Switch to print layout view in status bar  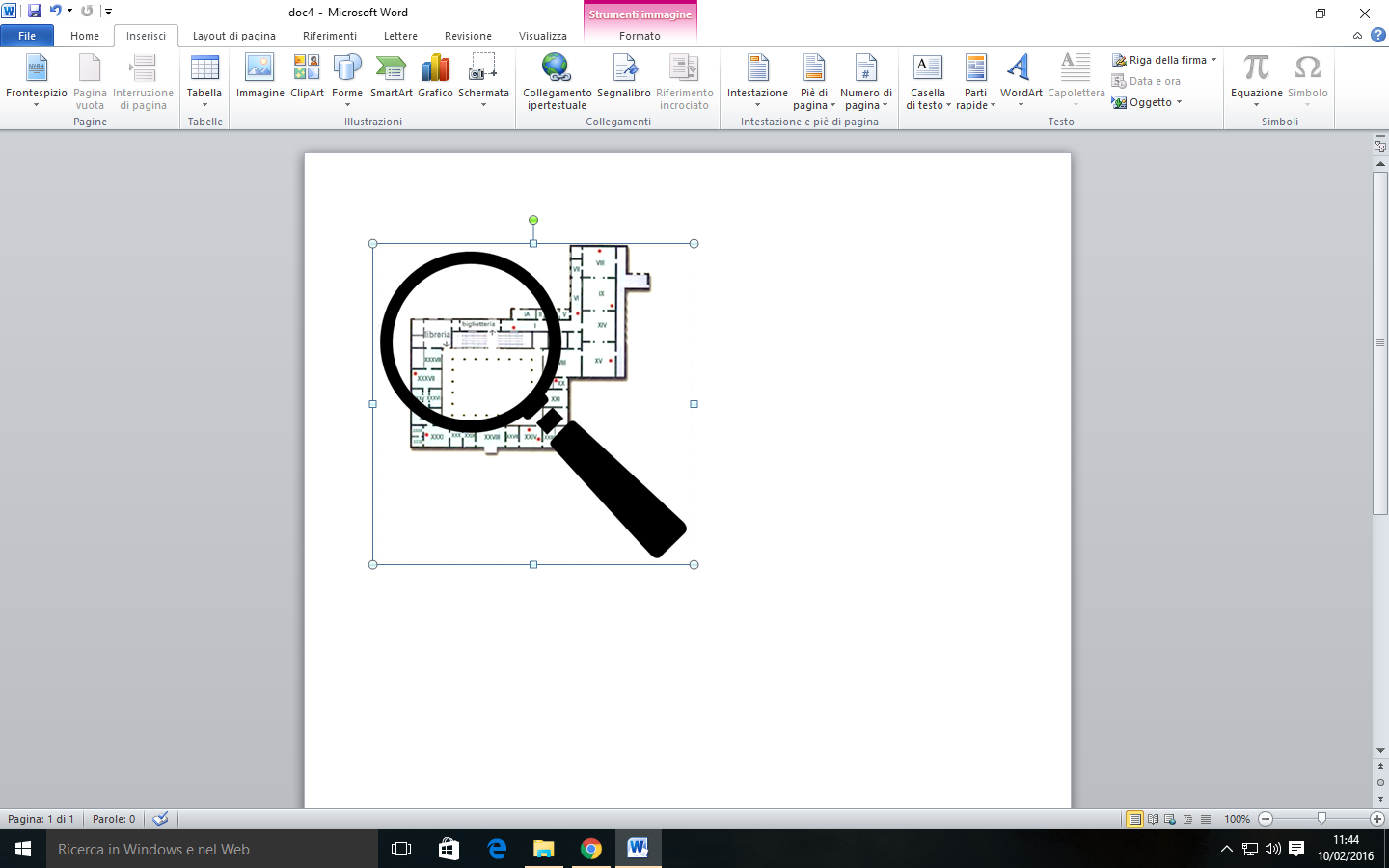pyautogui.click(x=1135, y=819)
